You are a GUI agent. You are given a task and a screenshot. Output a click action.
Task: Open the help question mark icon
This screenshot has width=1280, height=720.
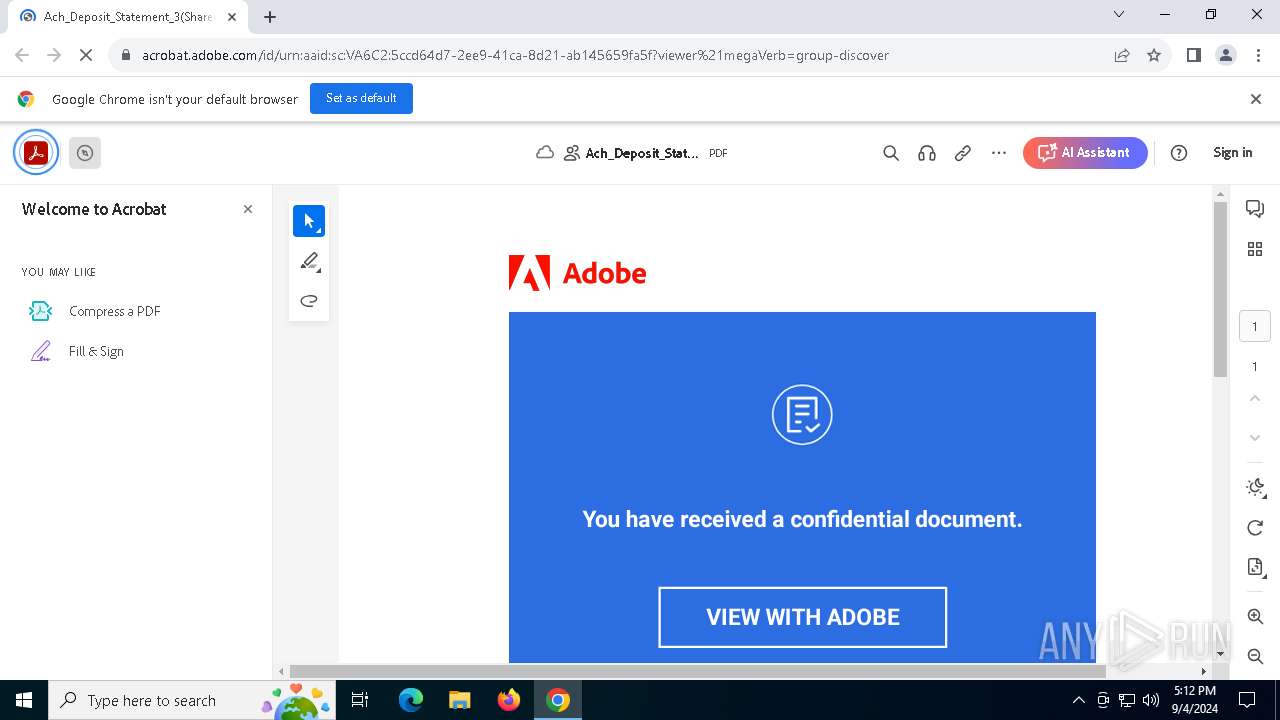1179,153
